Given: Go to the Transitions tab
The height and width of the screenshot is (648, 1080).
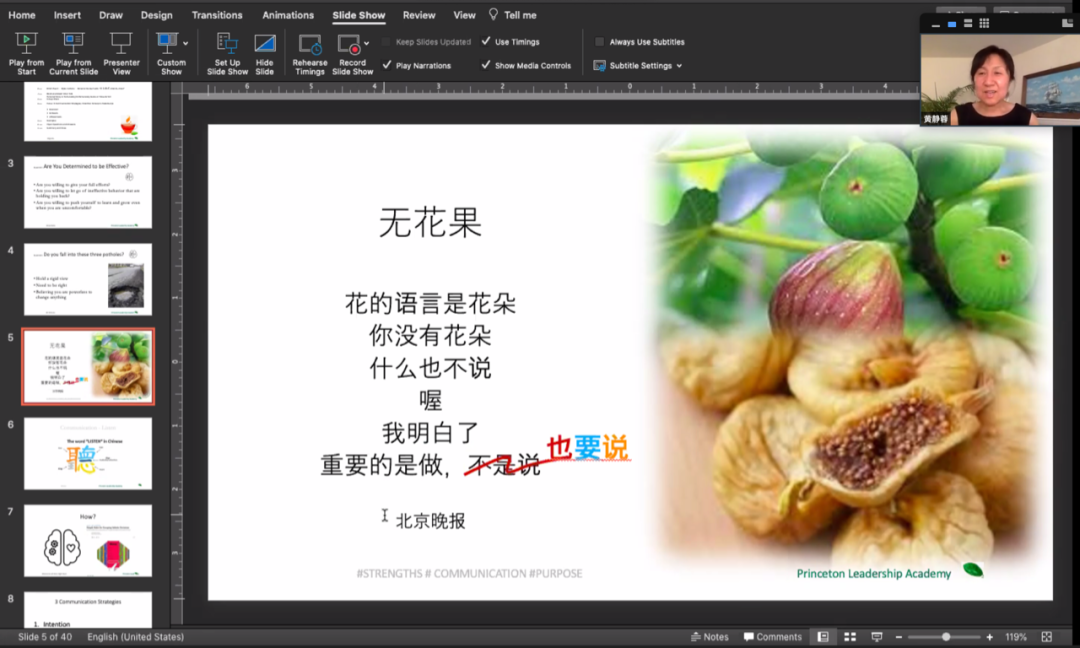Looking at the screenshot, I should [217, 14].
